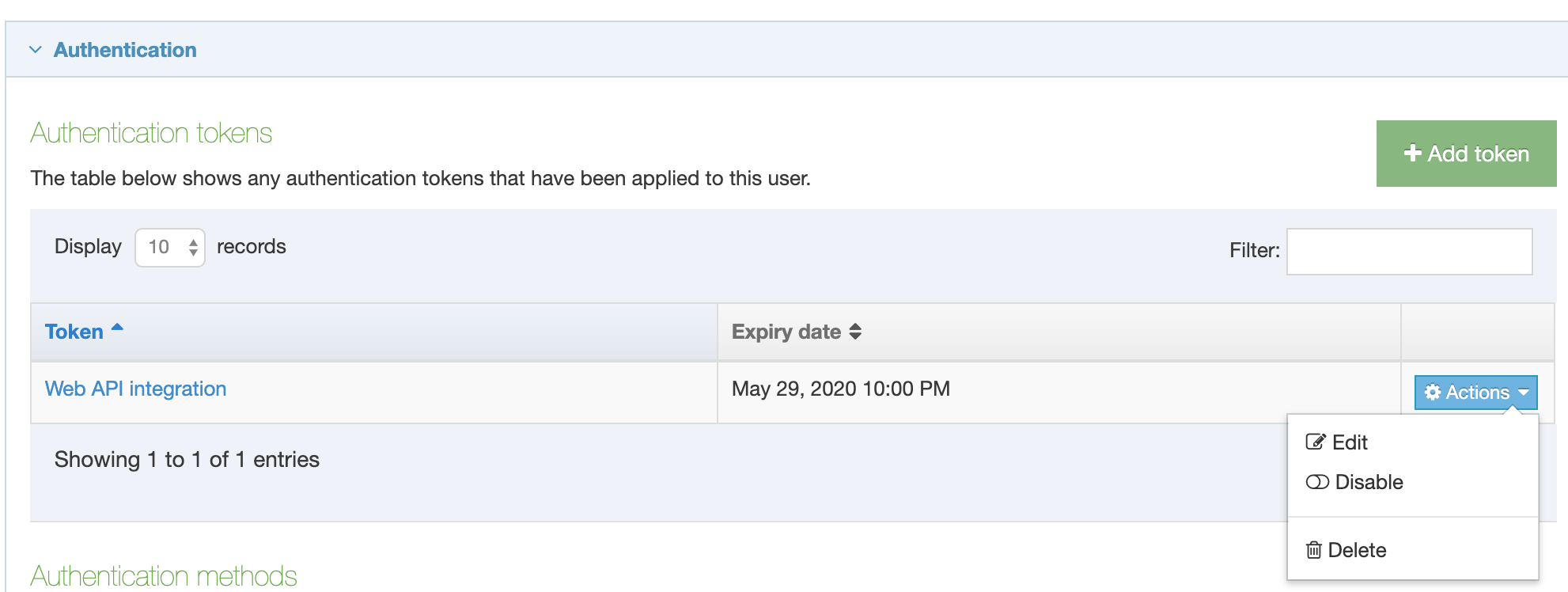Open the Web API integration token link
Viewport: 1568px width, 592px height.
coord(135,389)
